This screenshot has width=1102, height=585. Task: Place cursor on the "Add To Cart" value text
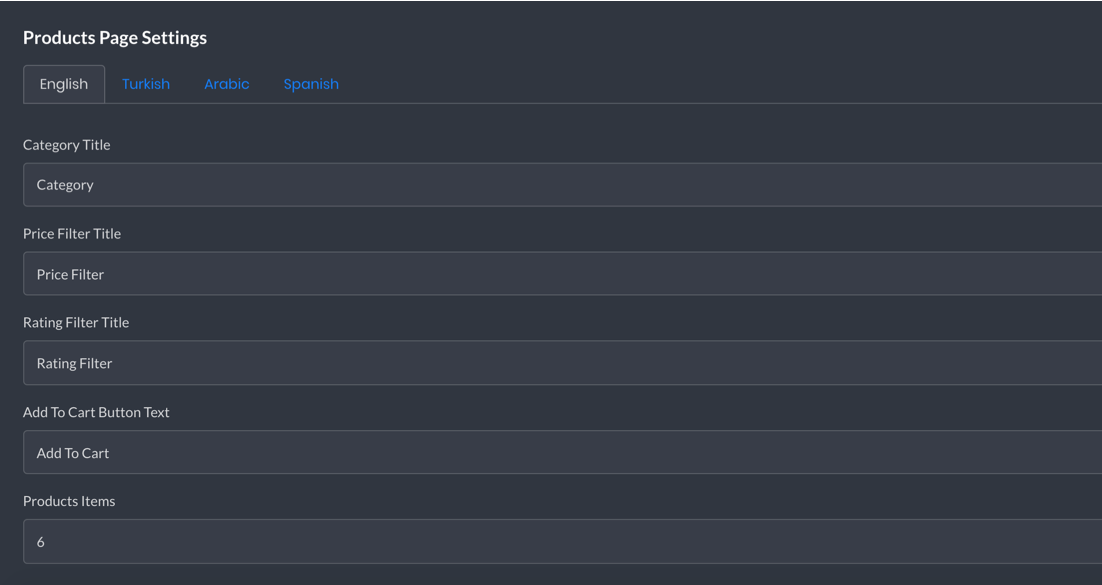coord(73,453)
